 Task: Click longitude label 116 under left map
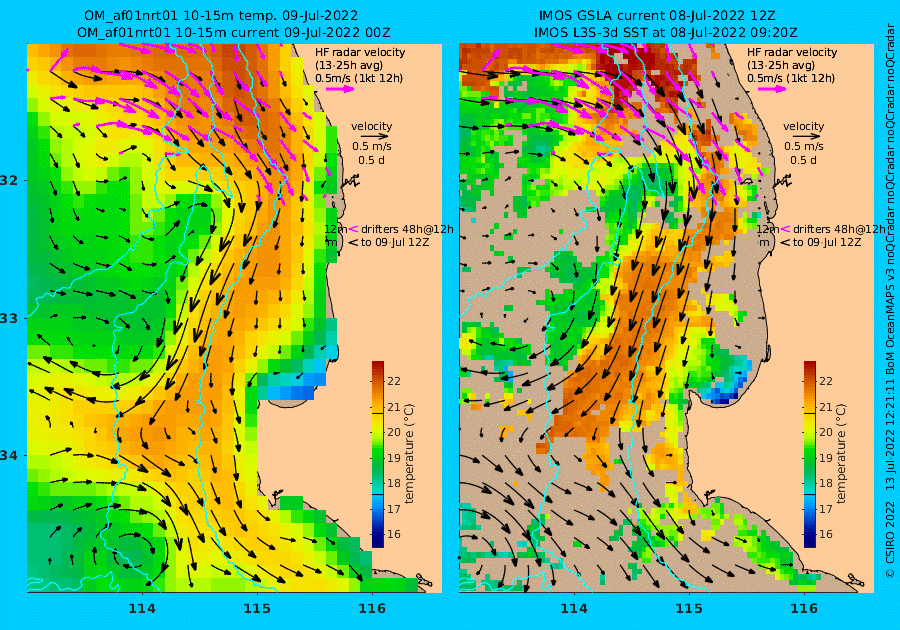[372, 609]
